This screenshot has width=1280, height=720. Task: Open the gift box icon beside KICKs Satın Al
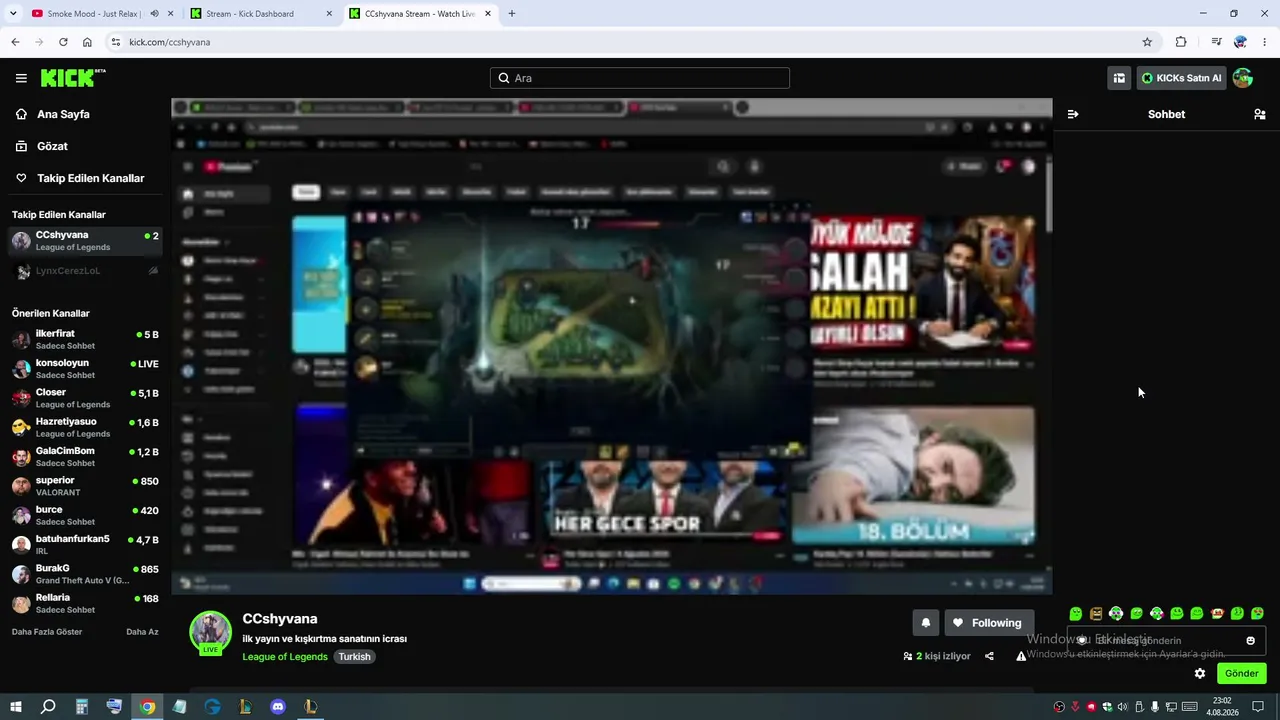1119,78
